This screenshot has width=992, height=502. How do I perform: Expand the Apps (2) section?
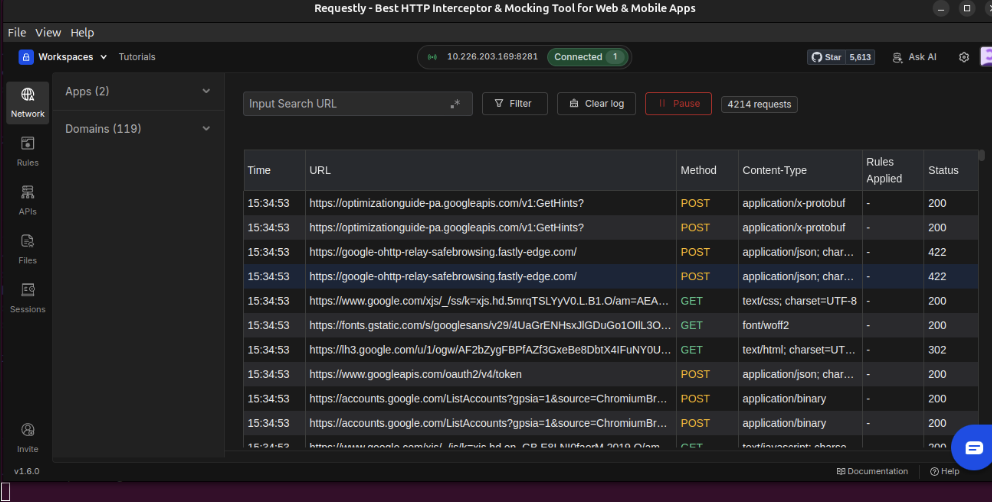point(138,91)
